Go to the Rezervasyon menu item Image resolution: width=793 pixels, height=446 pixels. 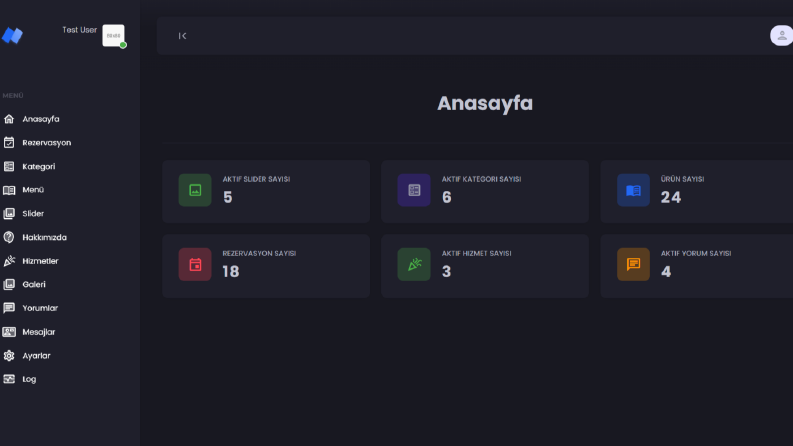(47, 143)
